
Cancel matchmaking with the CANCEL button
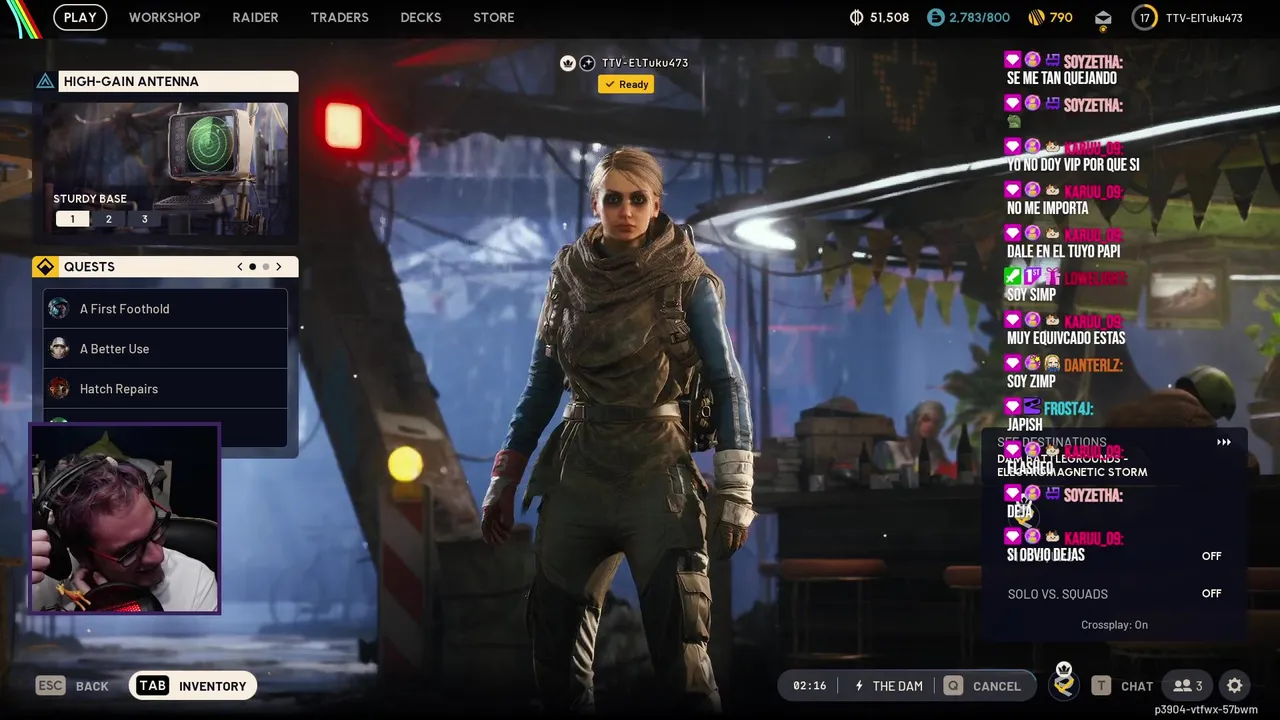(997, 686)
